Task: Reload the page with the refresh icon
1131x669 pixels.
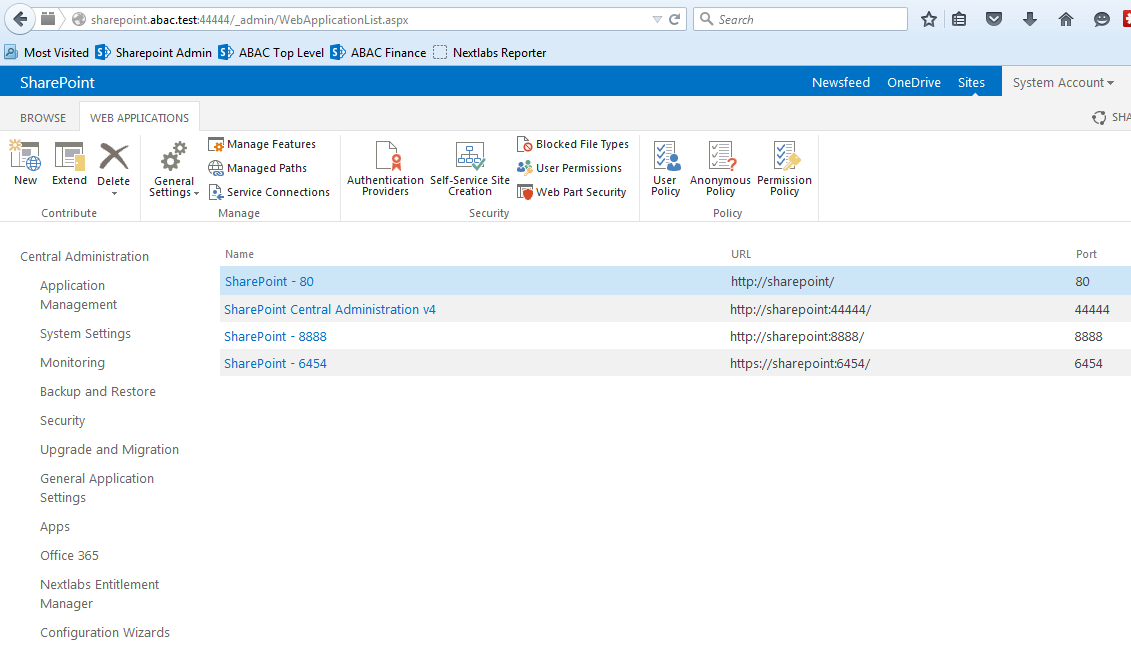Action: tap(674, 19)
